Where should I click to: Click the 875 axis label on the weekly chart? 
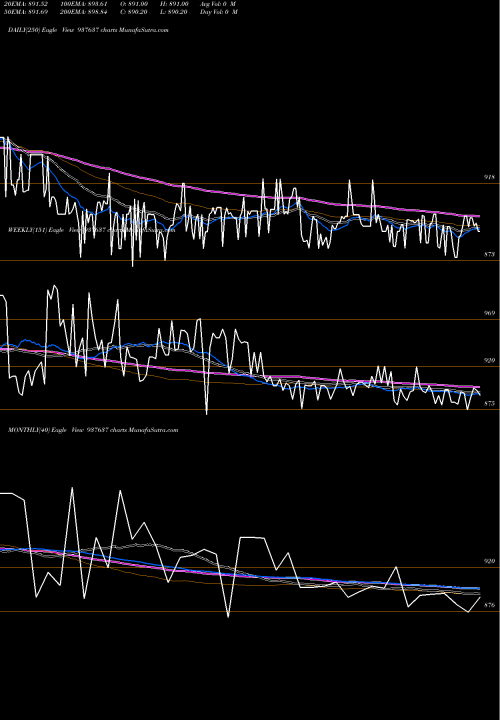(x=489, y=404)
